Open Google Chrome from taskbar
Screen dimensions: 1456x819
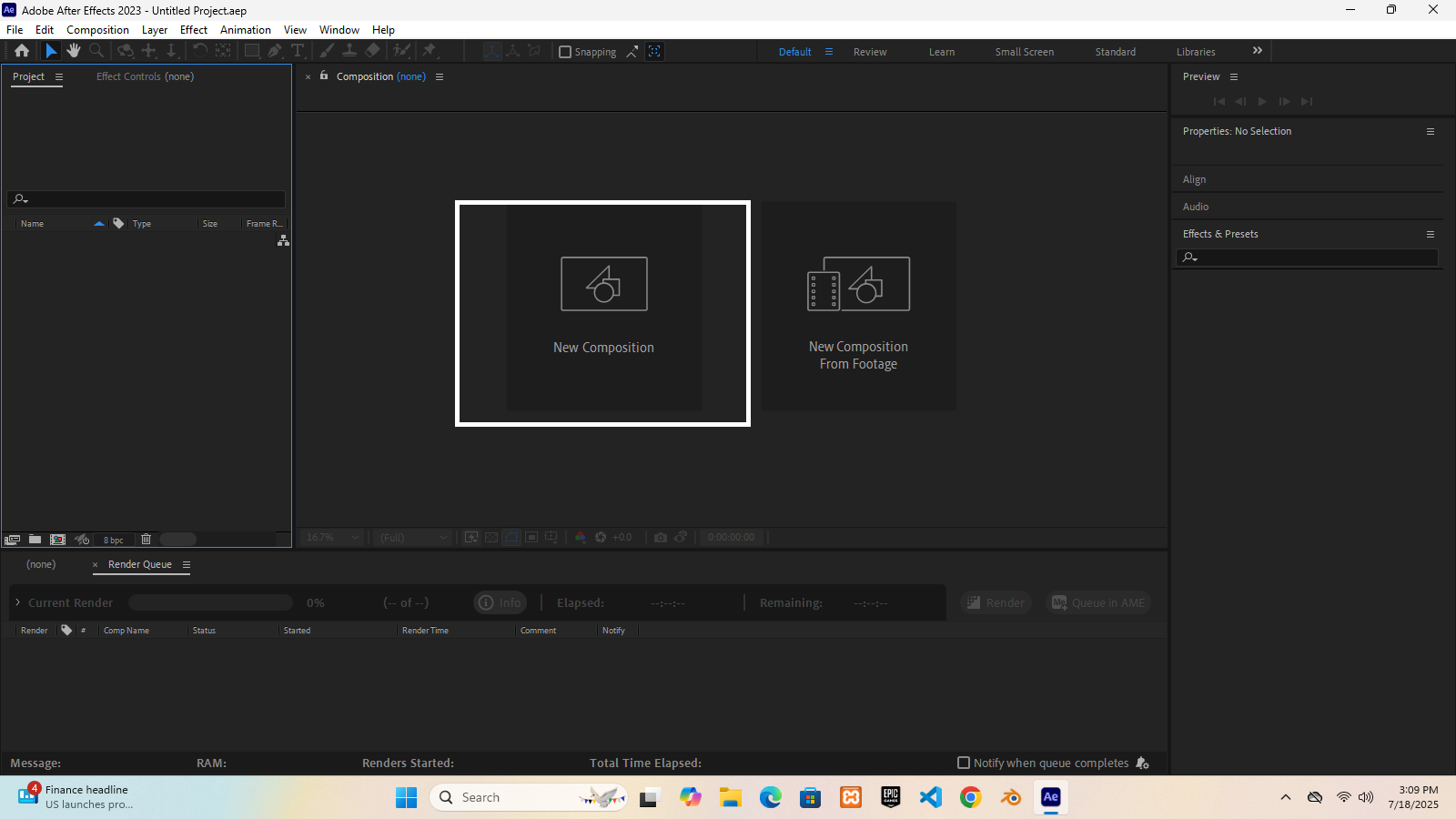coord(971,798)
